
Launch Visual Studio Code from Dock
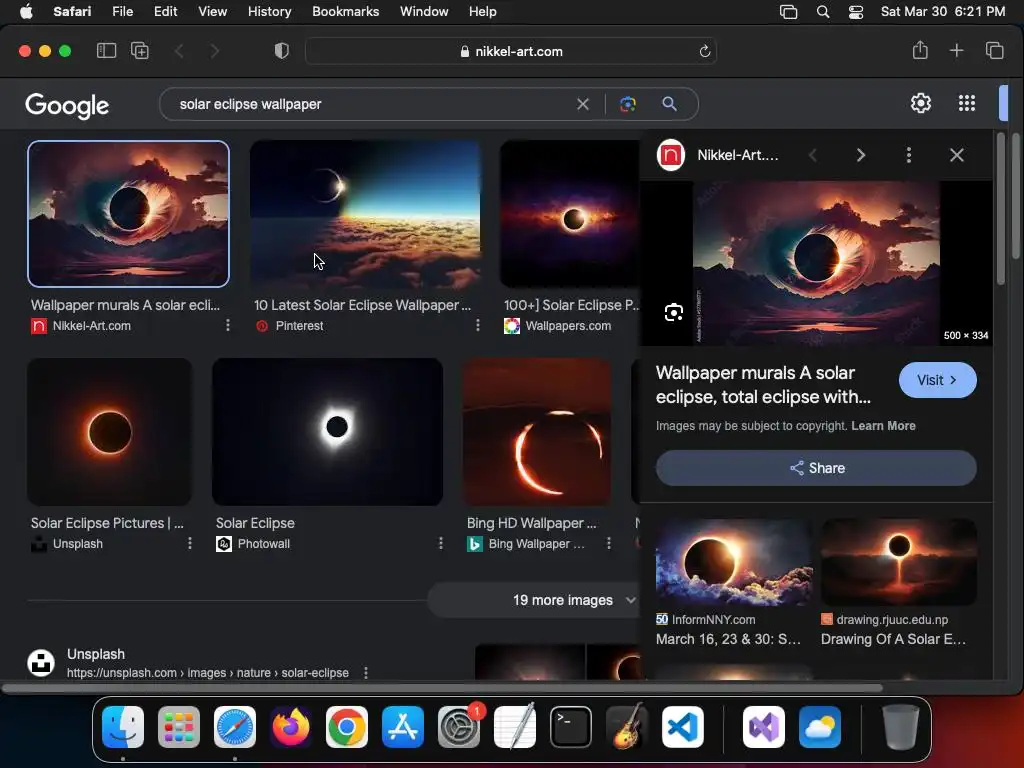point(682,727)
